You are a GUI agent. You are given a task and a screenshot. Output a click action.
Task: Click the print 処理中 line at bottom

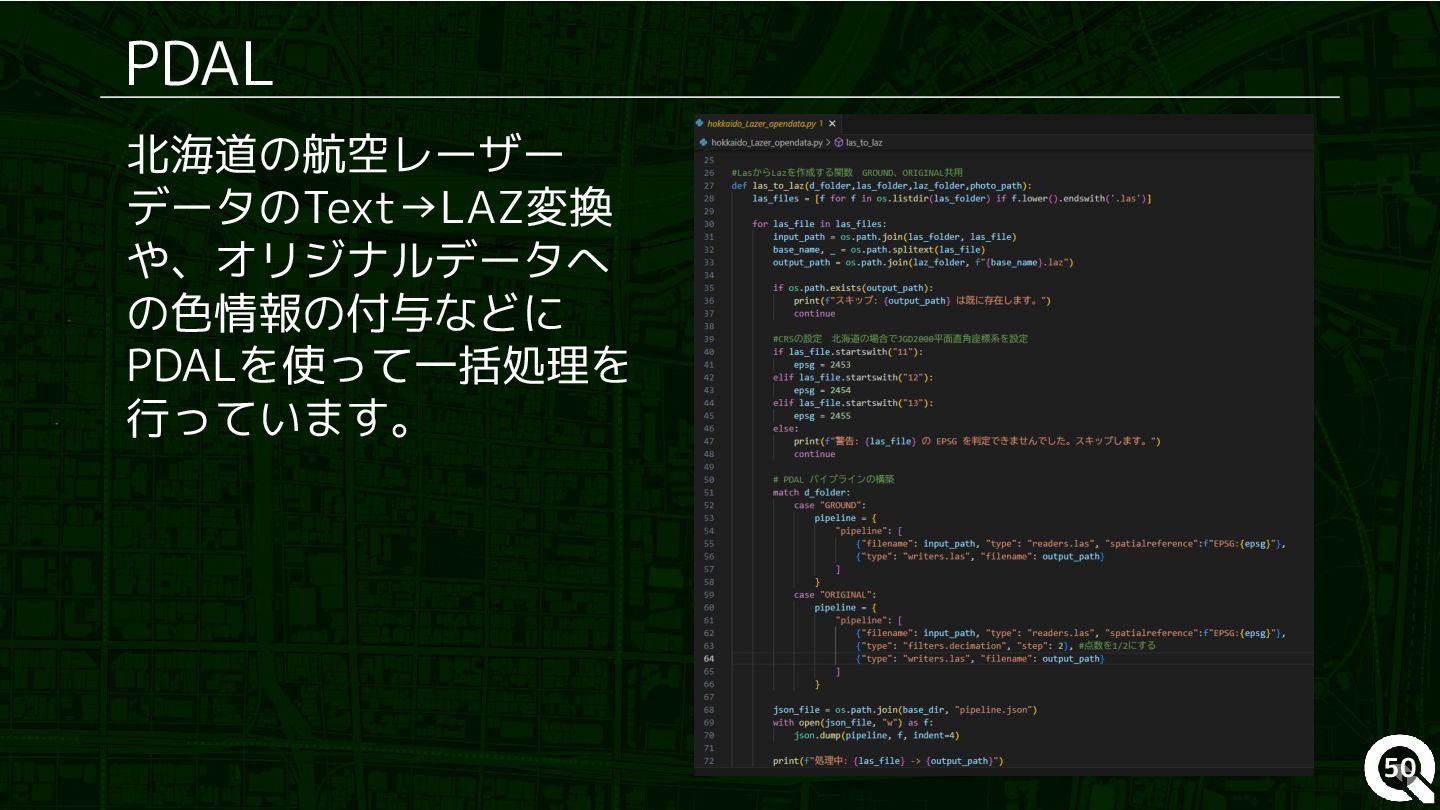(887, 761)
